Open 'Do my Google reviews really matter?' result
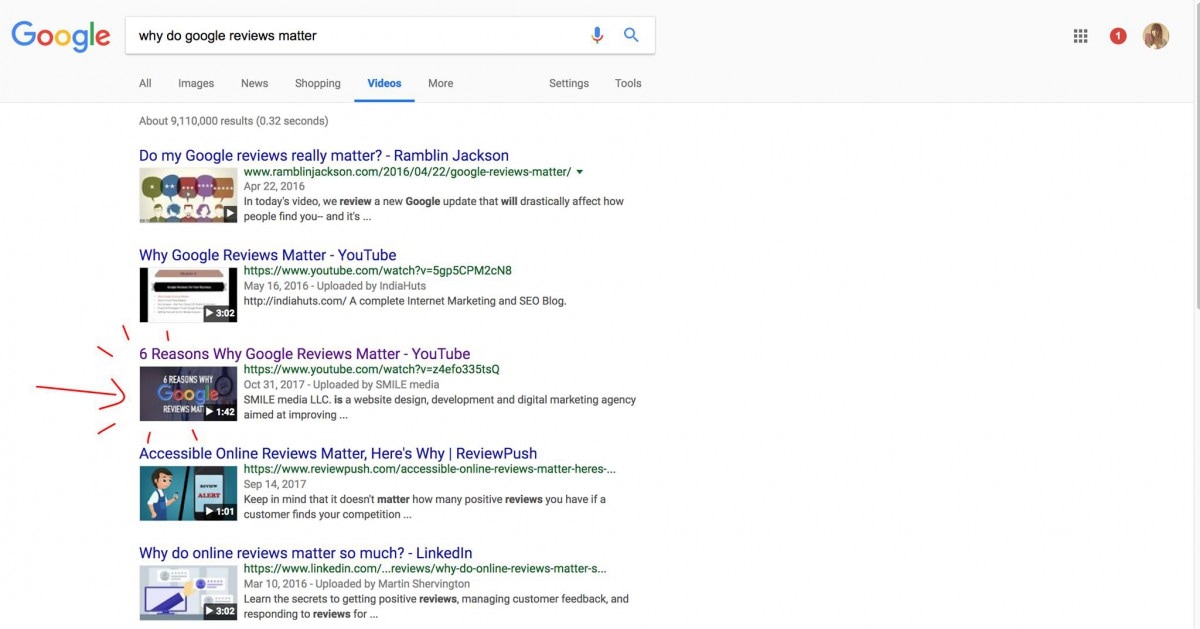Image resolution: width=1200 pixels, height=629 pixels. 324,155
